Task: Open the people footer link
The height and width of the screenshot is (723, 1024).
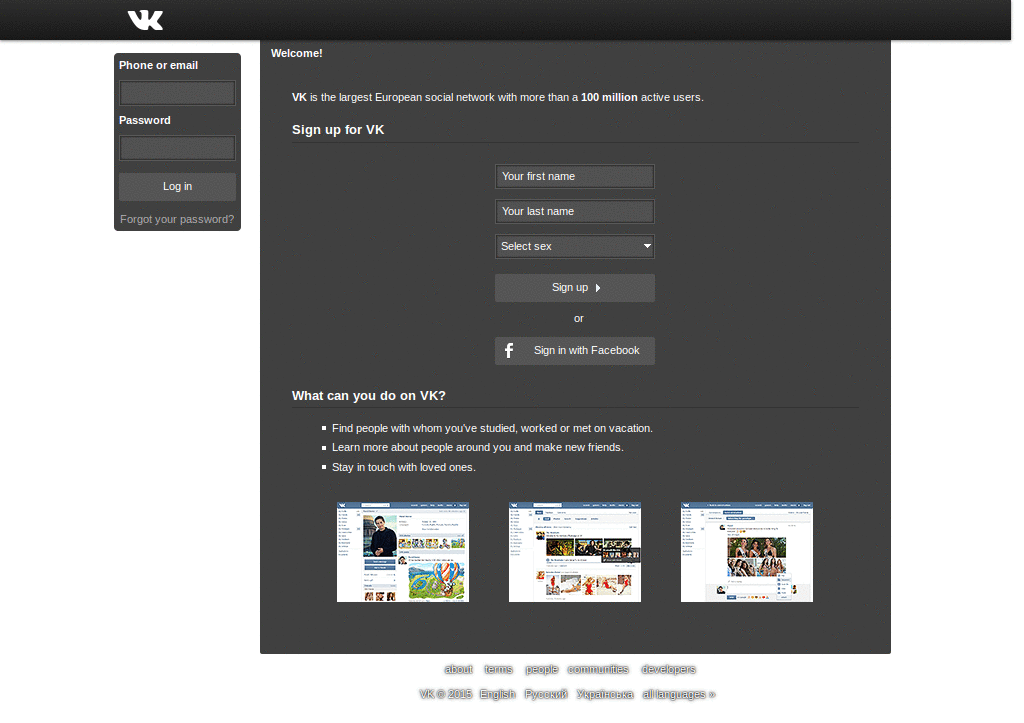Action: pos(541,669)
